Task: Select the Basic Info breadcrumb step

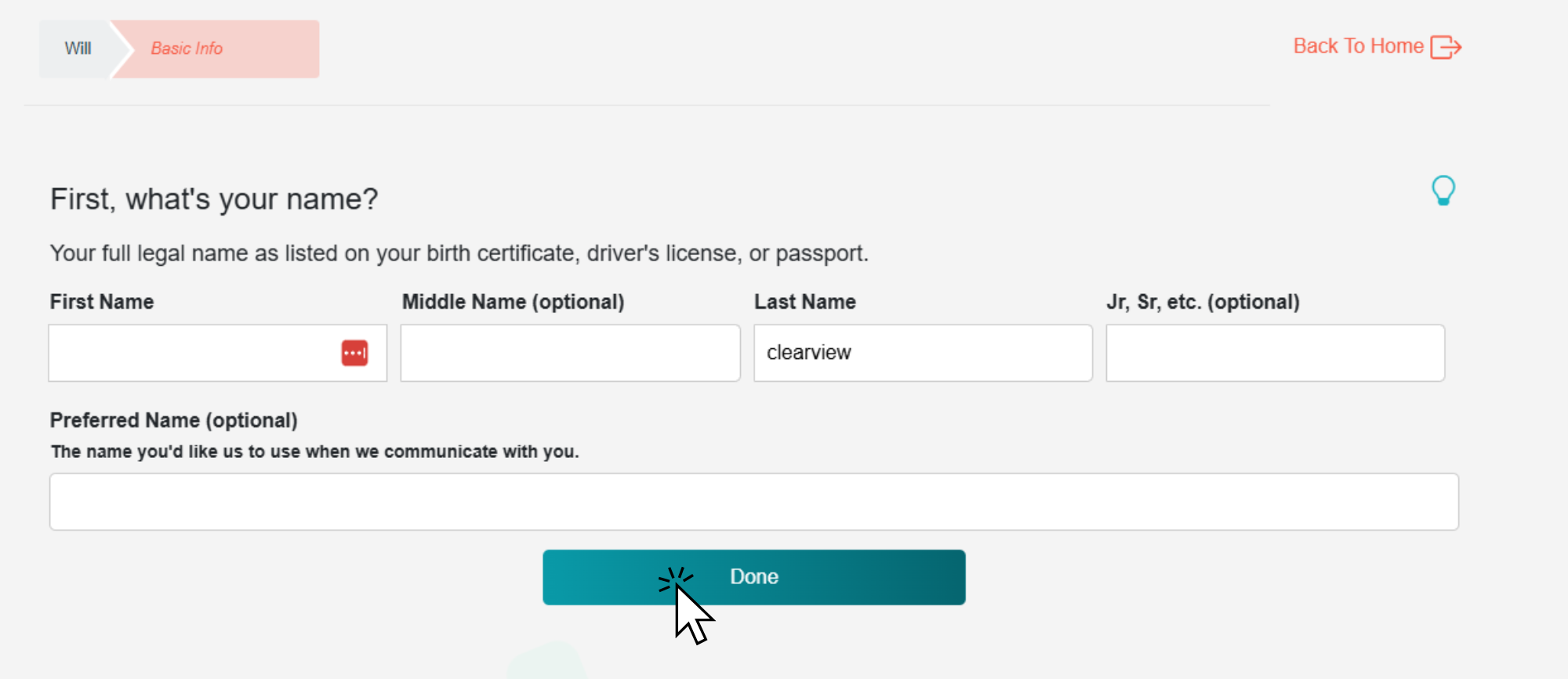Action: pyautogui.click(x=187, y=49)
